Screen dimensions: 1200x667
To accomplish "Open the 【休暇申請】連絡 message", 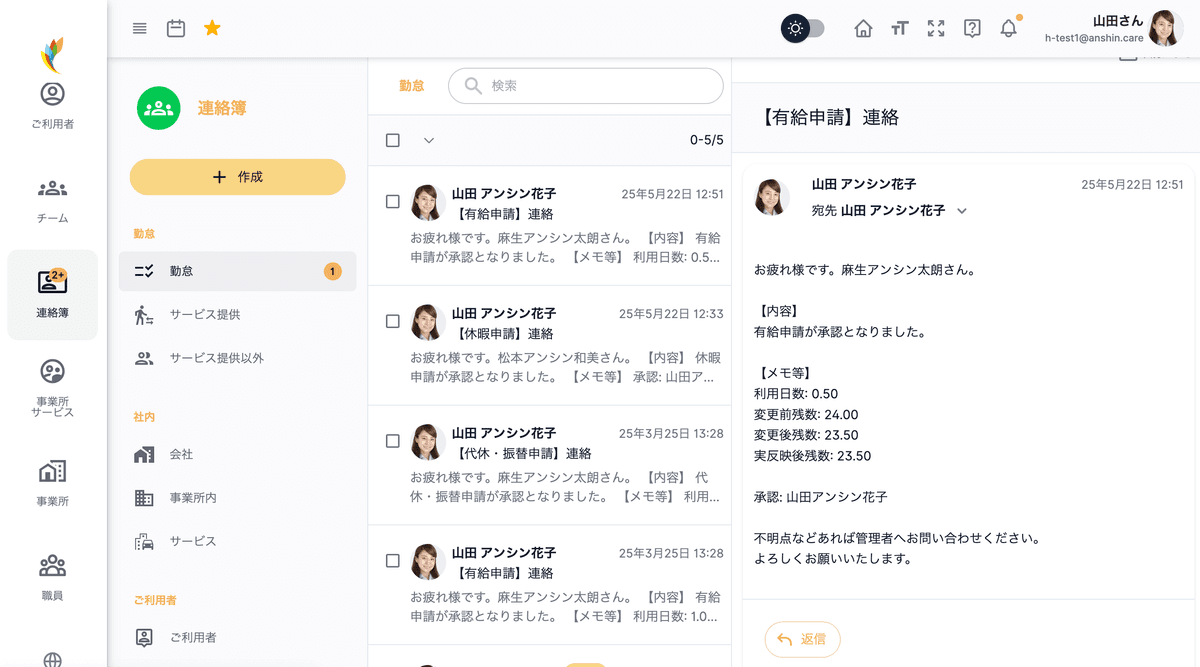I will tap(549, 346).
